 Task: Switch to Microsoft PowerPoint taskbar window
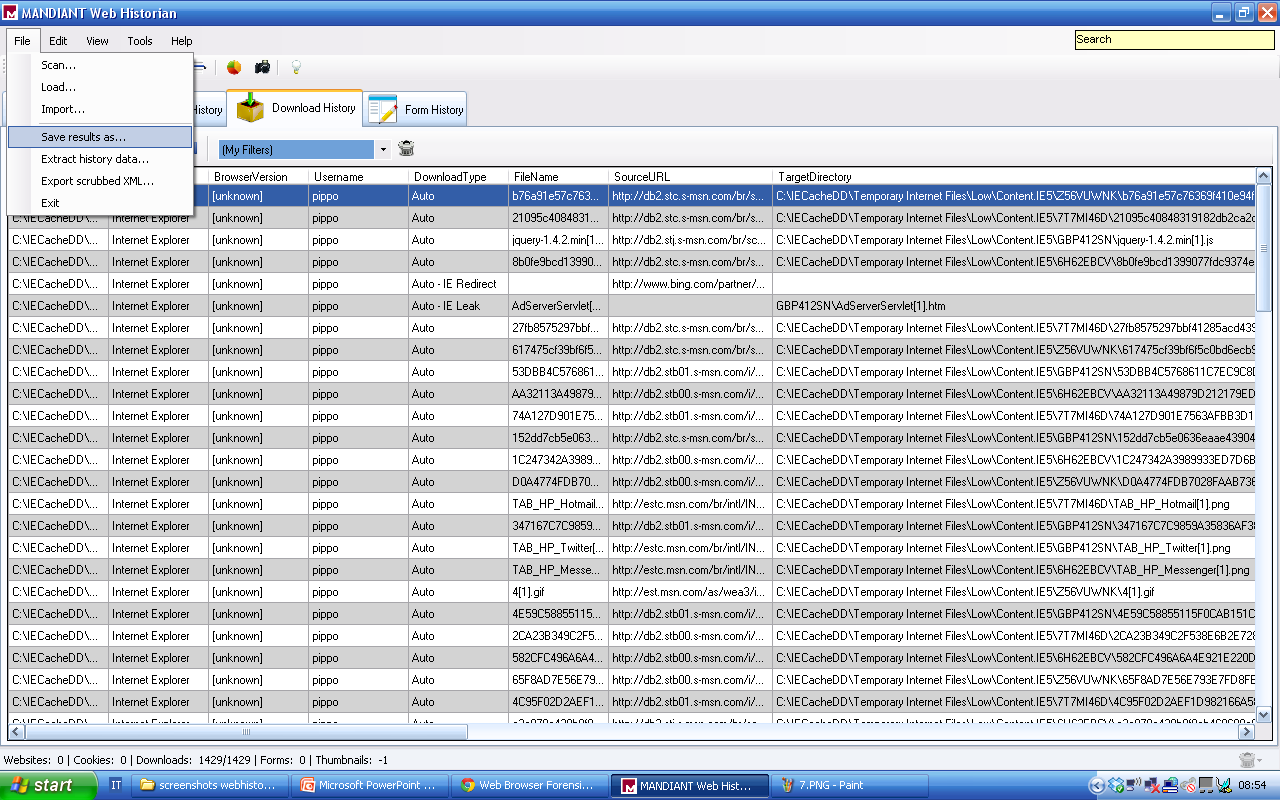tap(370, 786)
